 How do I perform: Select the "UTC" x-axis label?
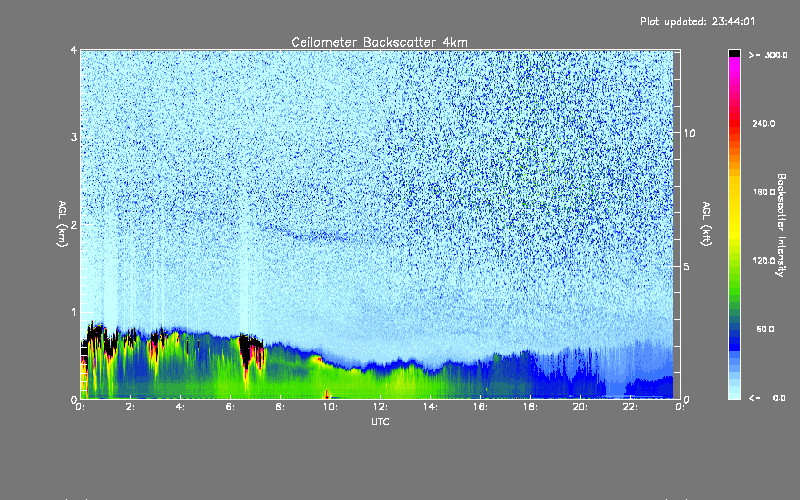coord(380,421)
